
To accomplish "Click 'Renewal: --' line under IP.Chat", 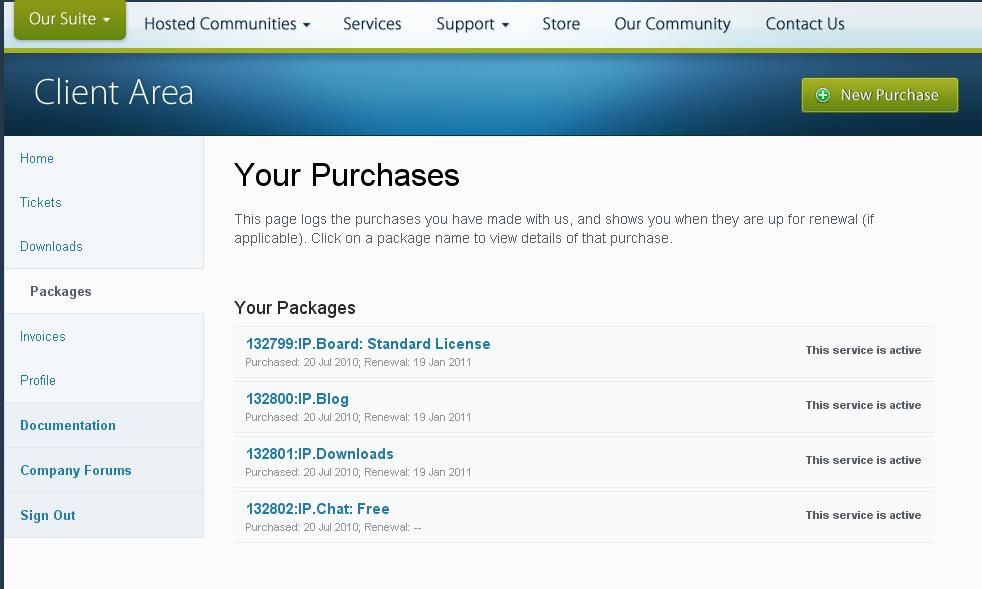I will 333,528.
